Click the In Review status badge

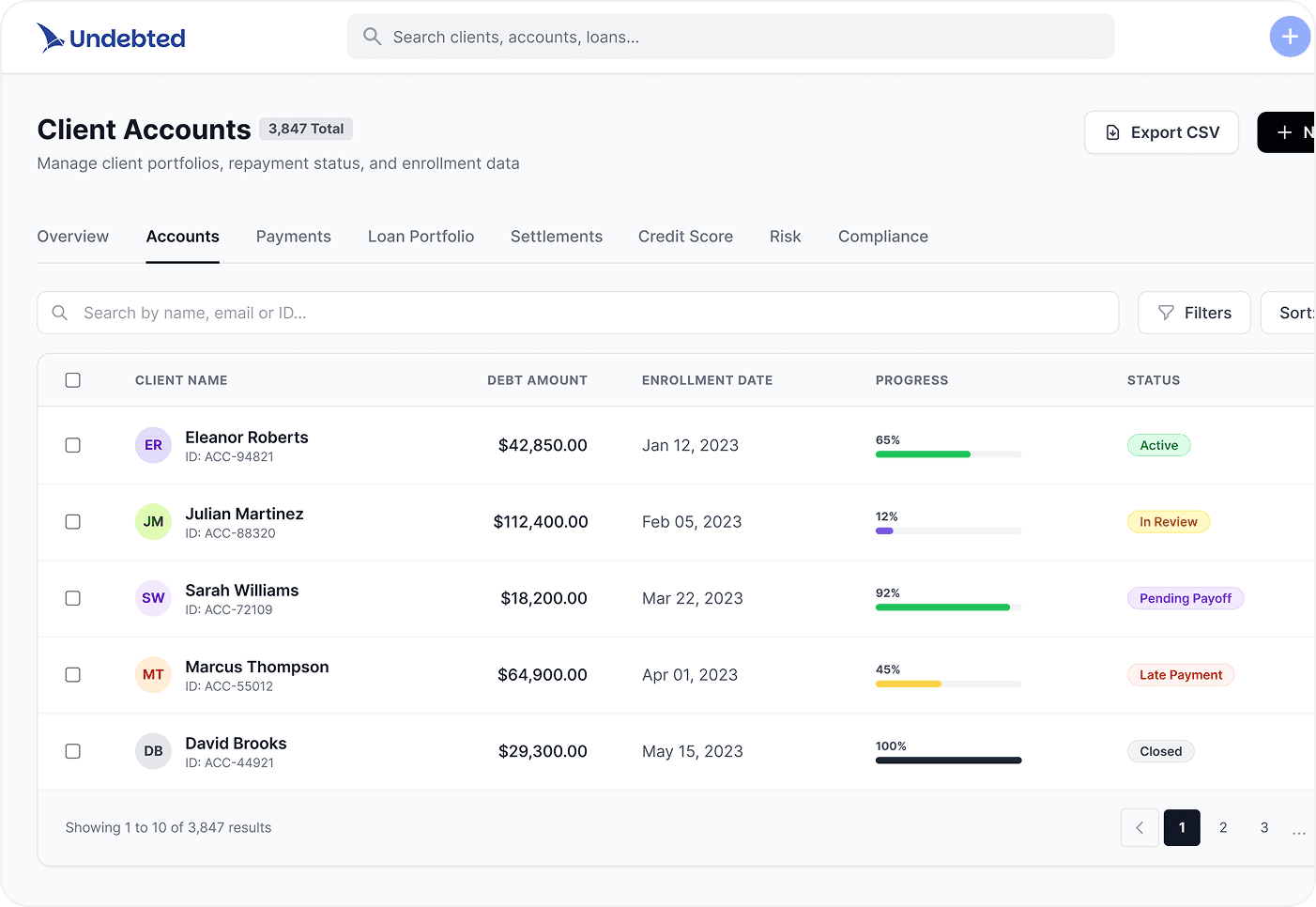(x=1169, y=522)
